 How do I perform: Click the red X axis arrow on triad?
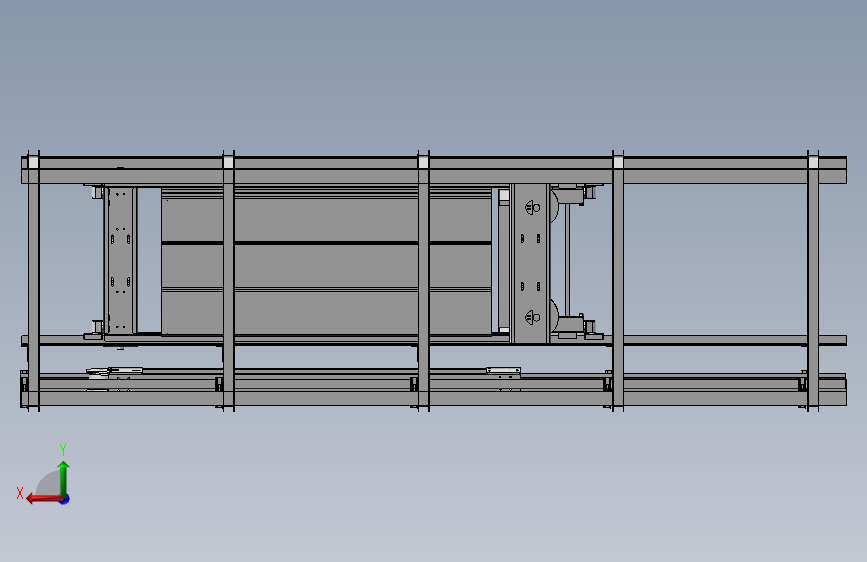click(44, 499)
